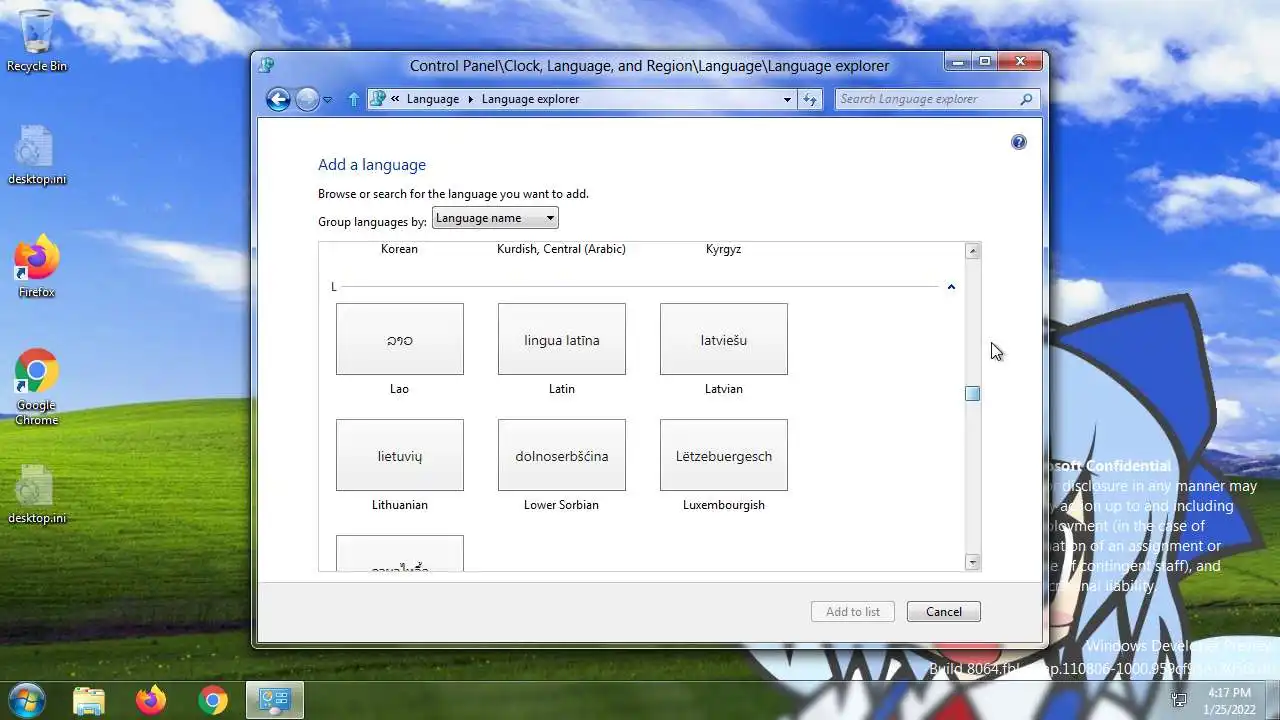
Task: Select the Latin language tile
Action: pos(562,339)
